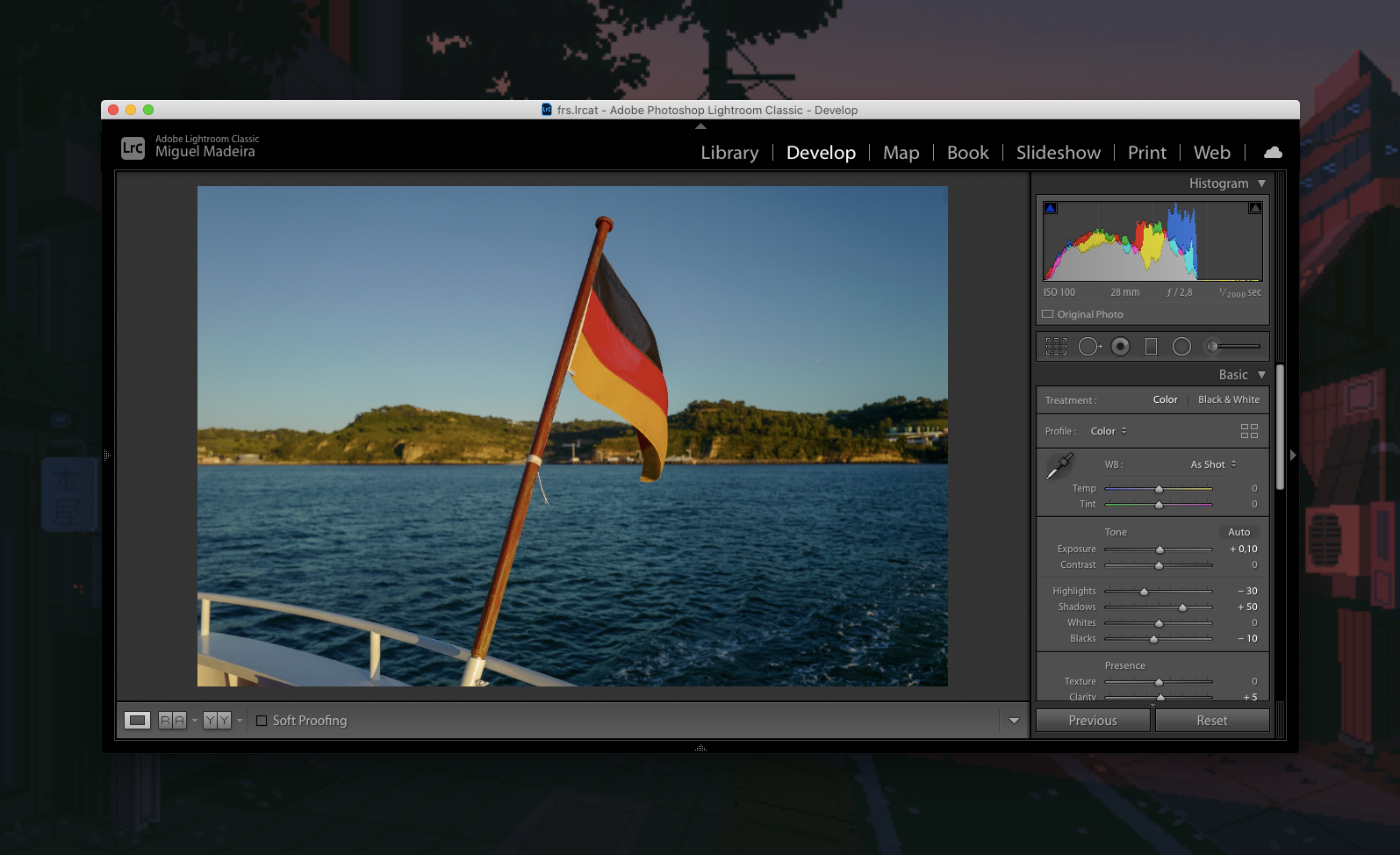Click the Exposure slider handle
This screenshot has width=1400, height=855.
point(1159,550)
